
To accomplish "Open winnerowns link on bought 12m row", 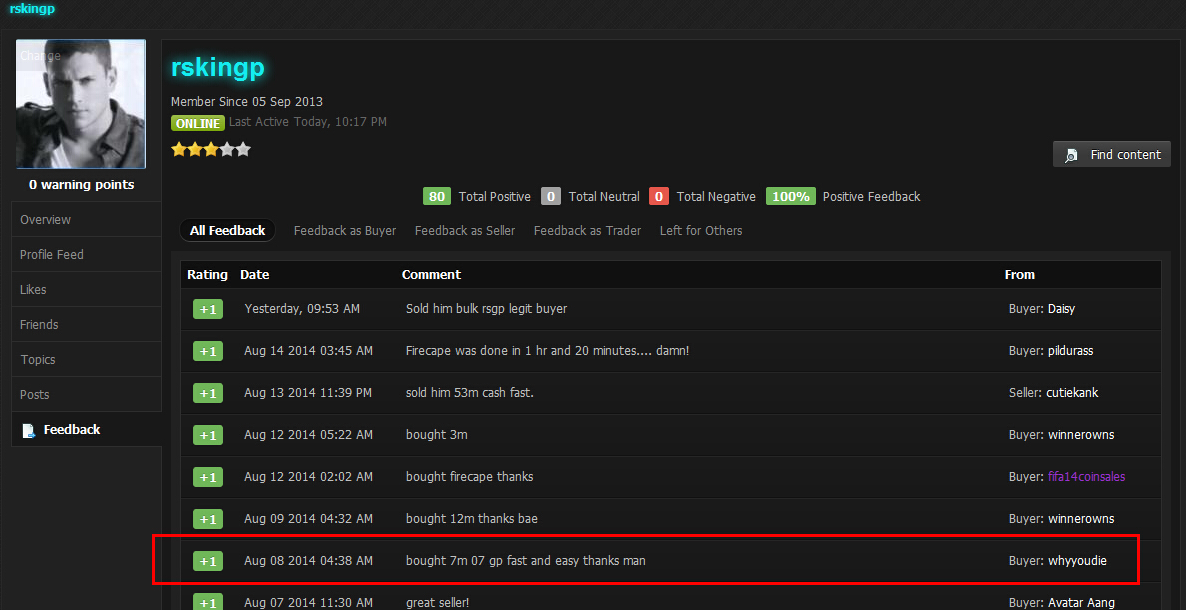I will tap(1081, 518).
